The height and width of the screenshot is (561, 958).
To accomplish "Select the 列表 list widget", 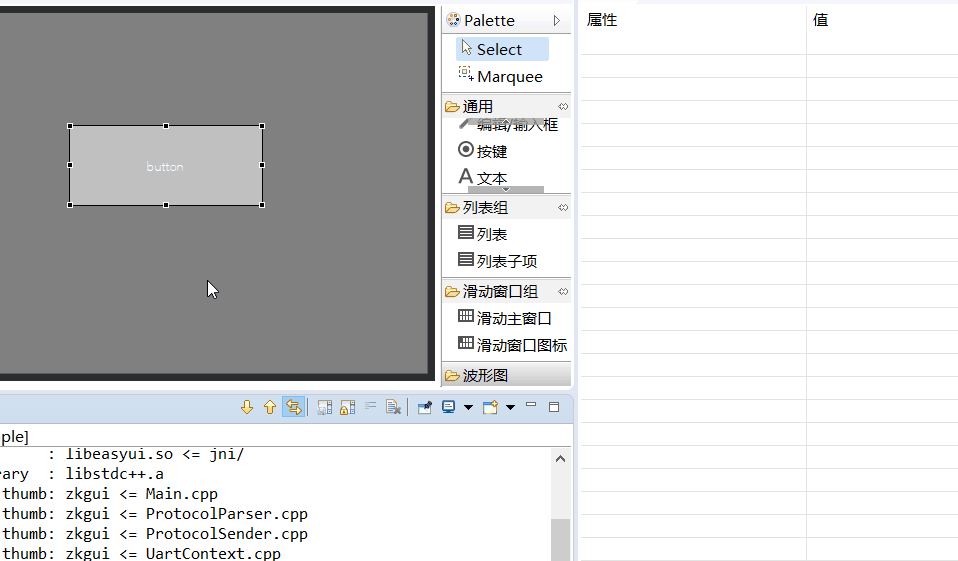I will [x=483, y=233].
